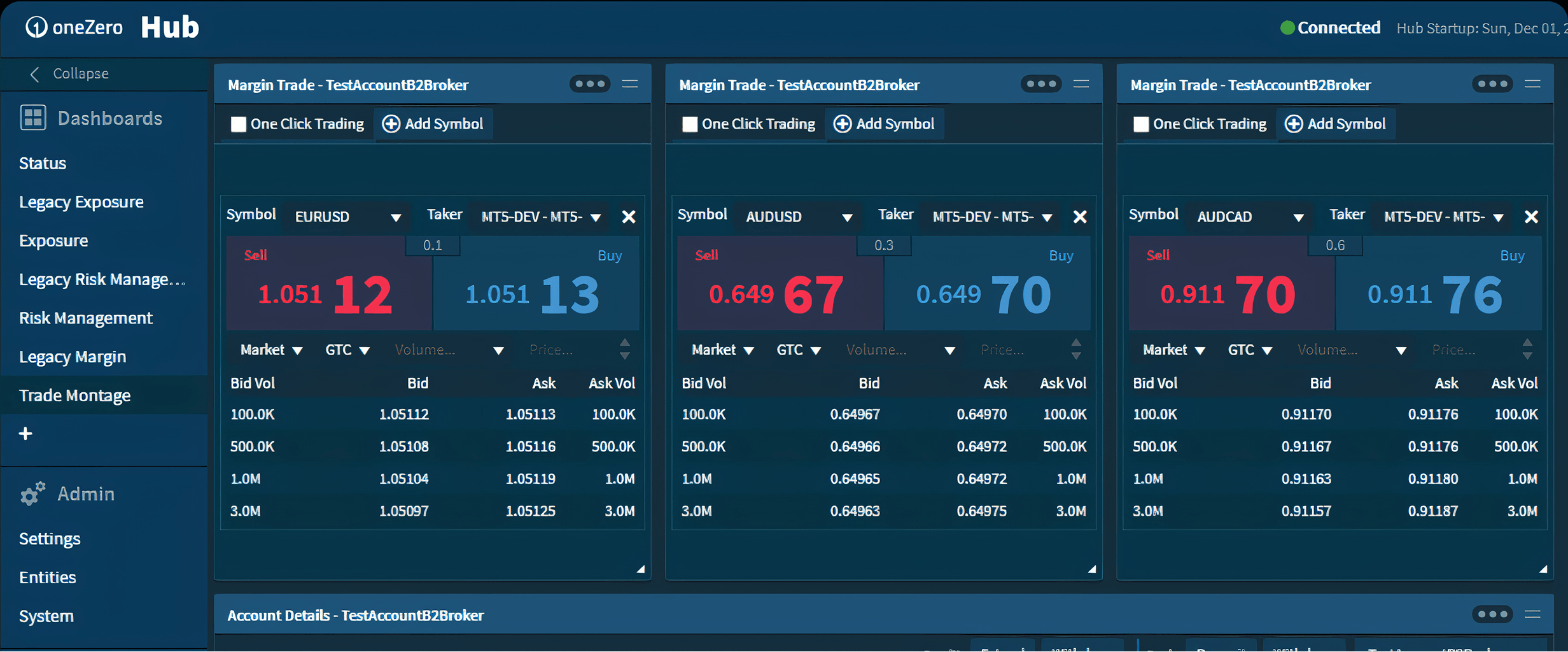Click the Price field for EURUSD

[570, 350]
